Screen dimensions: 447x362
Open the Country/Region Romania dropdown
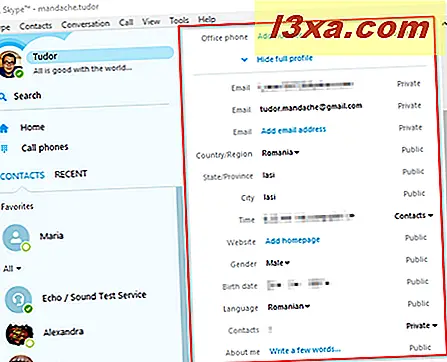point(280,153)
